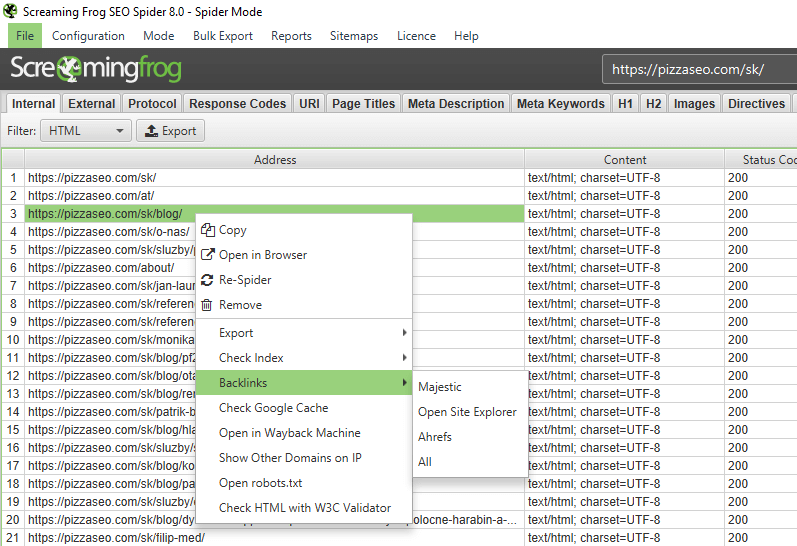
Task: Expand the Backlinks submenu arrow
Action: (x=405, y=382)
